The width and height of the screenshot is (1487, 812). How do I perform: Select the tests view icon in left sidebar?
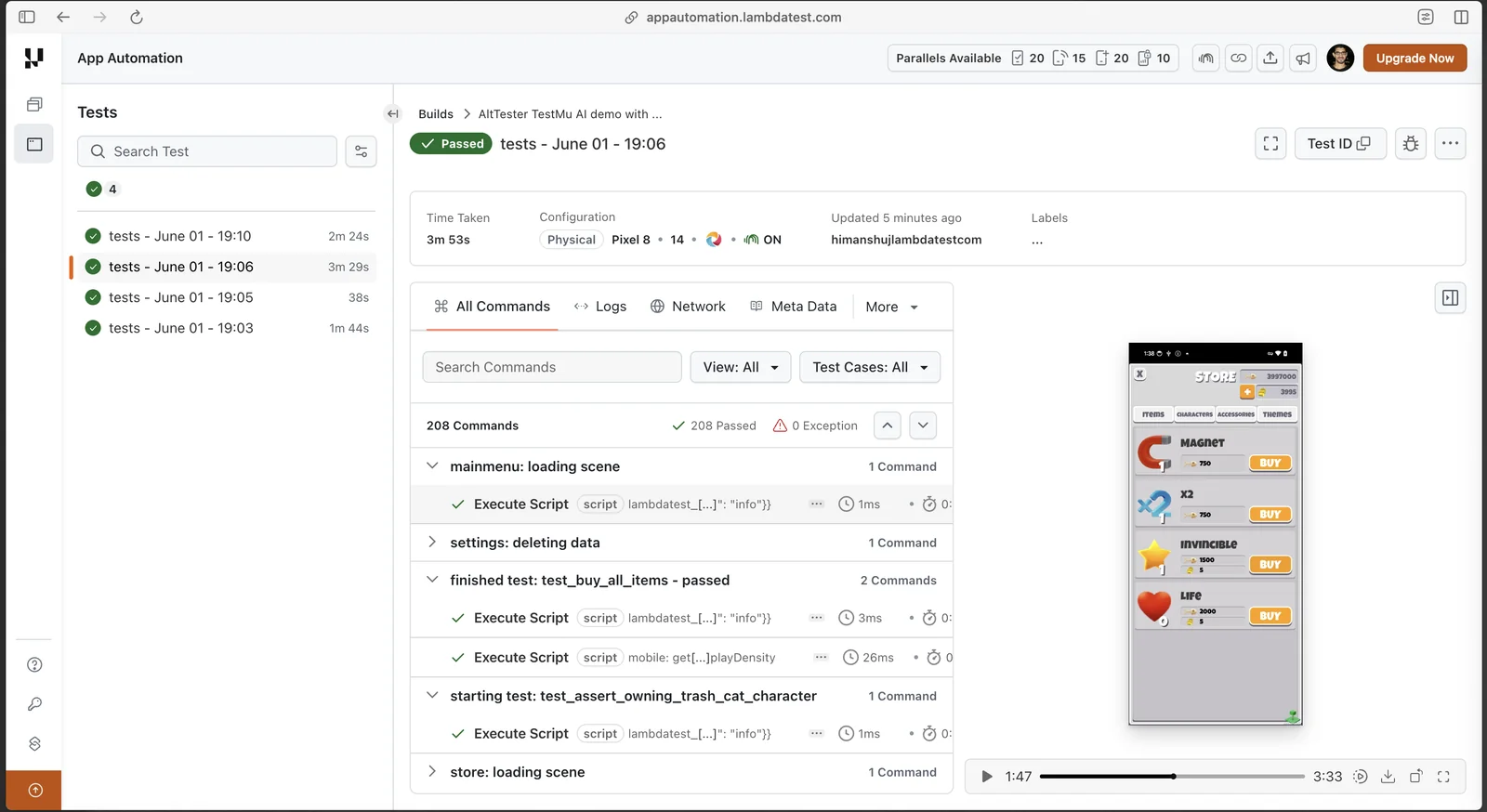point(34,144)
